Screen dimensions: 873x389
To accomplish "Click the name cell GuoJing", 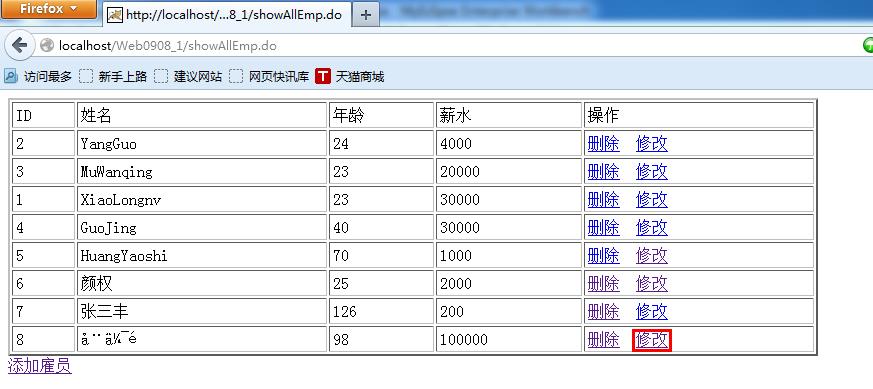I will click(202, 228).
